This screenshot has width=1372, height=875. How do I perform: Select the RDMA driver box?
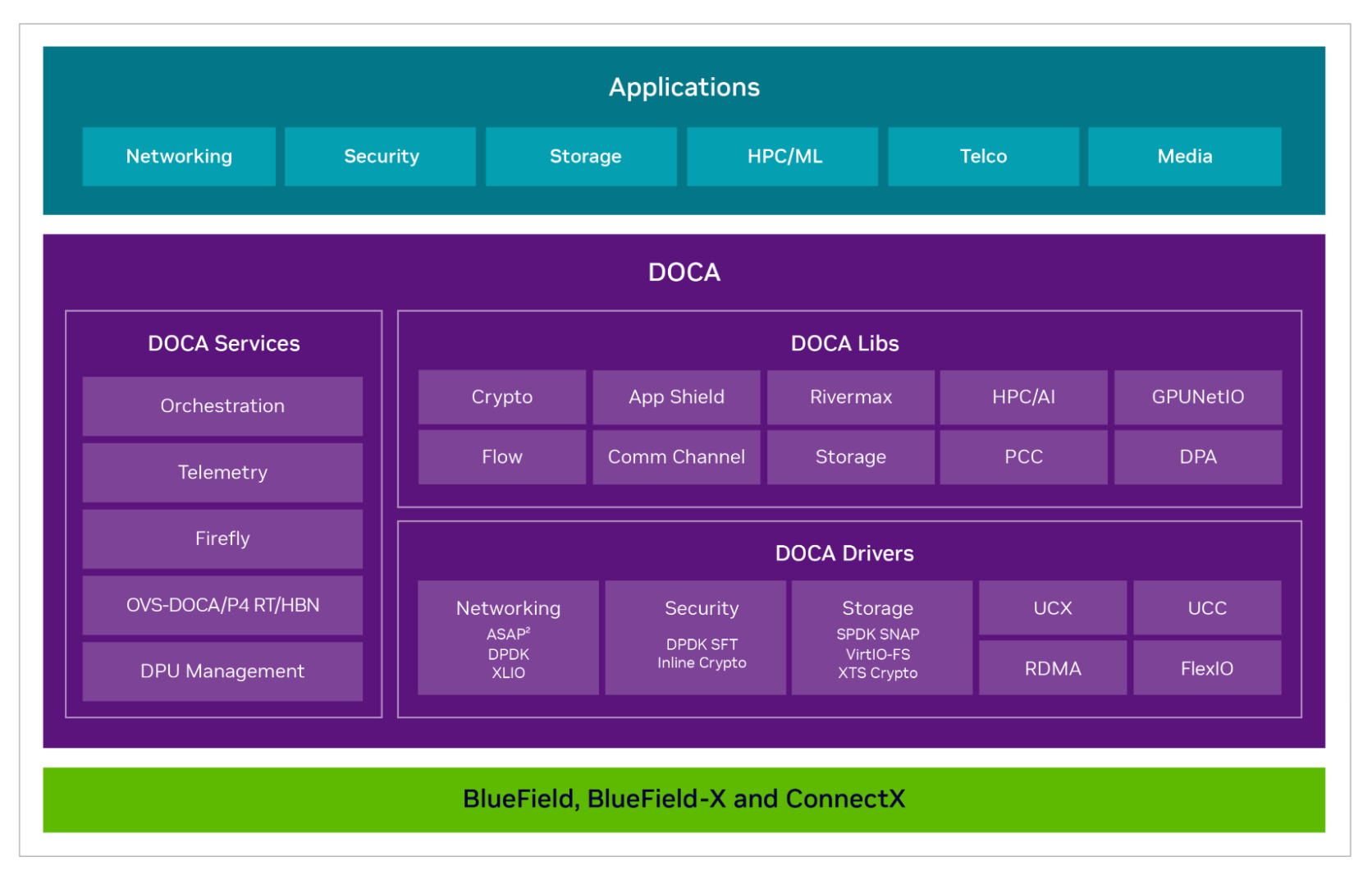pyautogui.click(x=1053, y=668)
